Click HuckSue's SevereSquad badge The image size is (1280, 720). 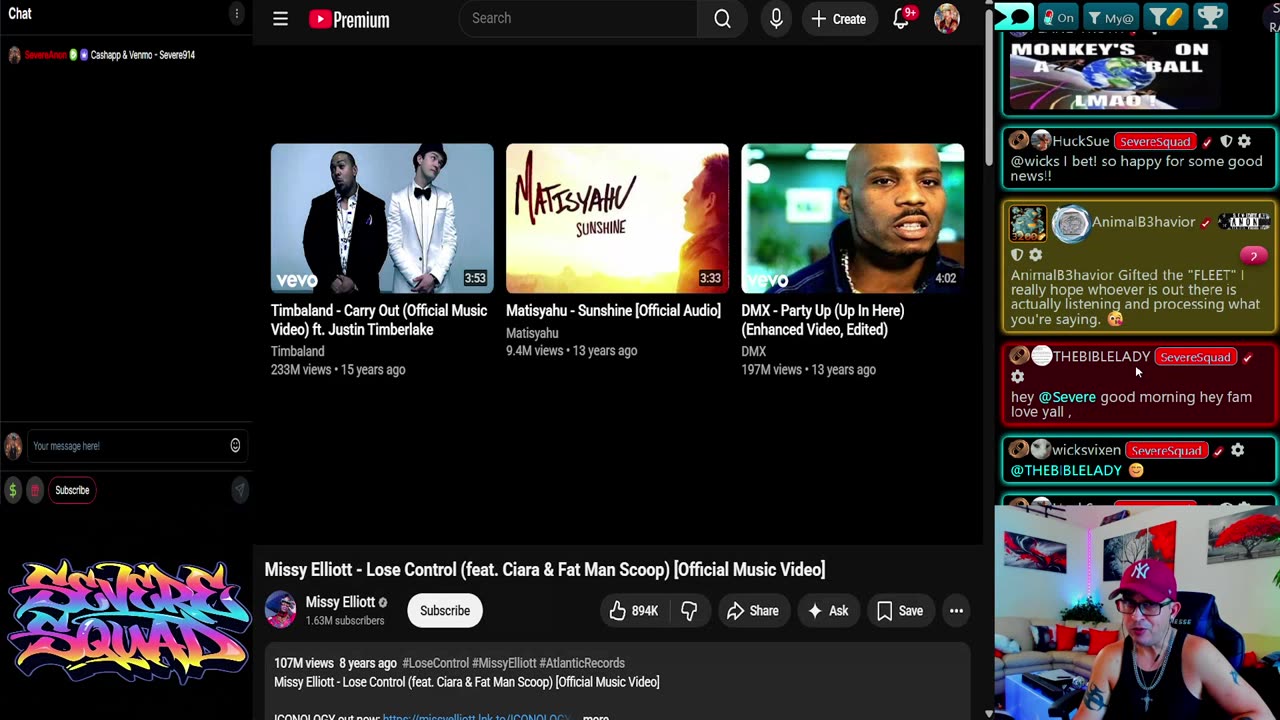(x=1154, y=141)
